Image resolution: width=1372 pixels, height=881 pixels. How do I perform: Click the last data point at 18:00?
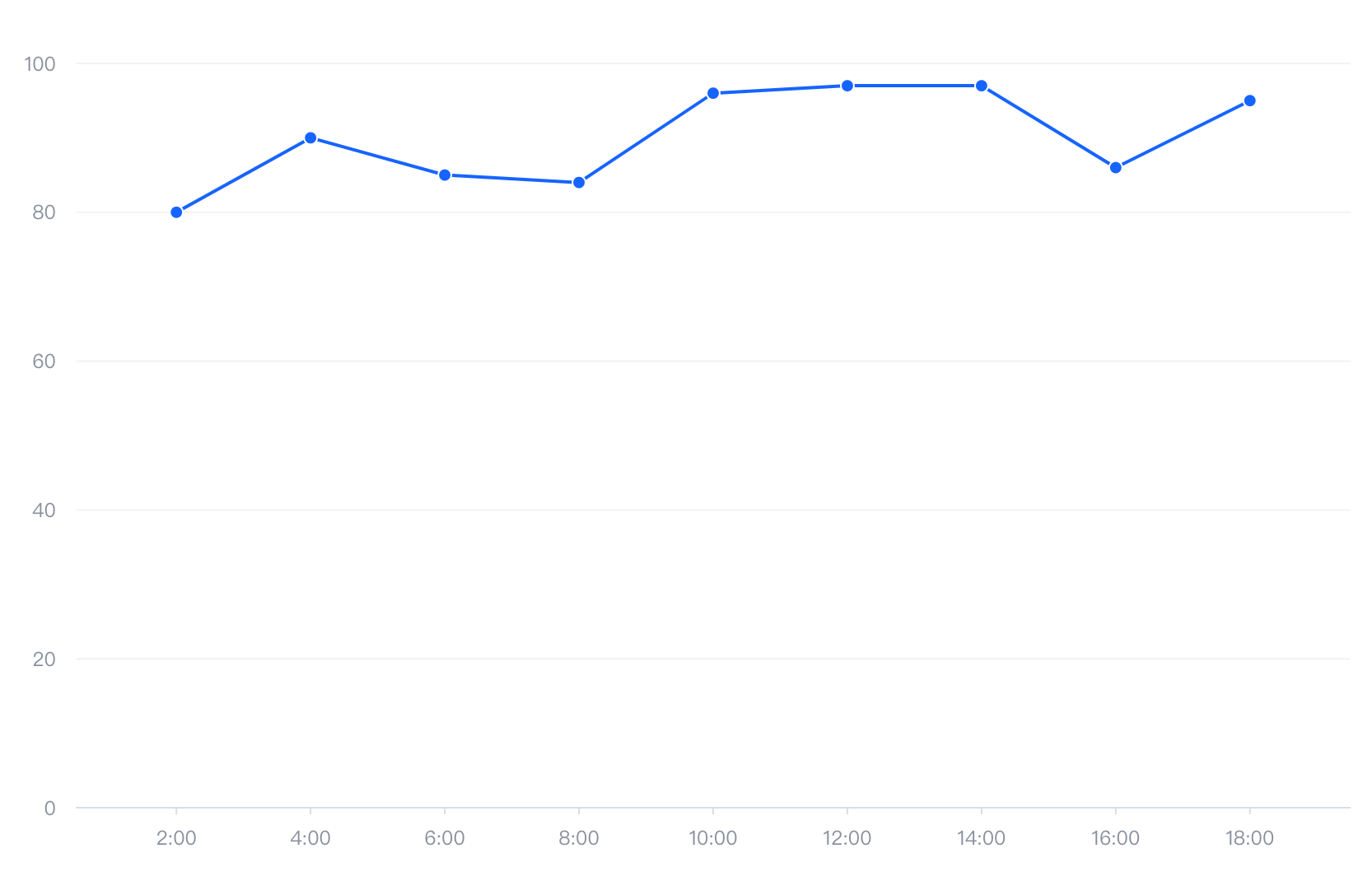[1250, 101]
